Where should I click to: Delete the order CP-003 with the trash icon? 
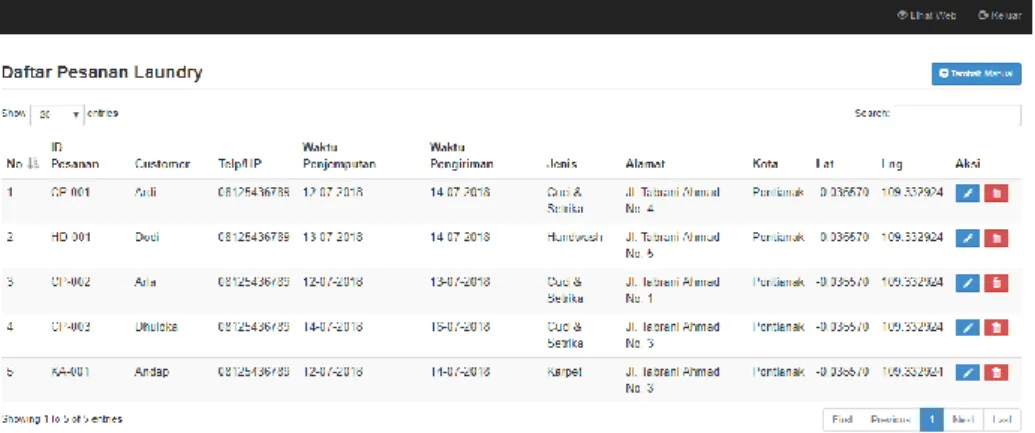coord(996,328)
